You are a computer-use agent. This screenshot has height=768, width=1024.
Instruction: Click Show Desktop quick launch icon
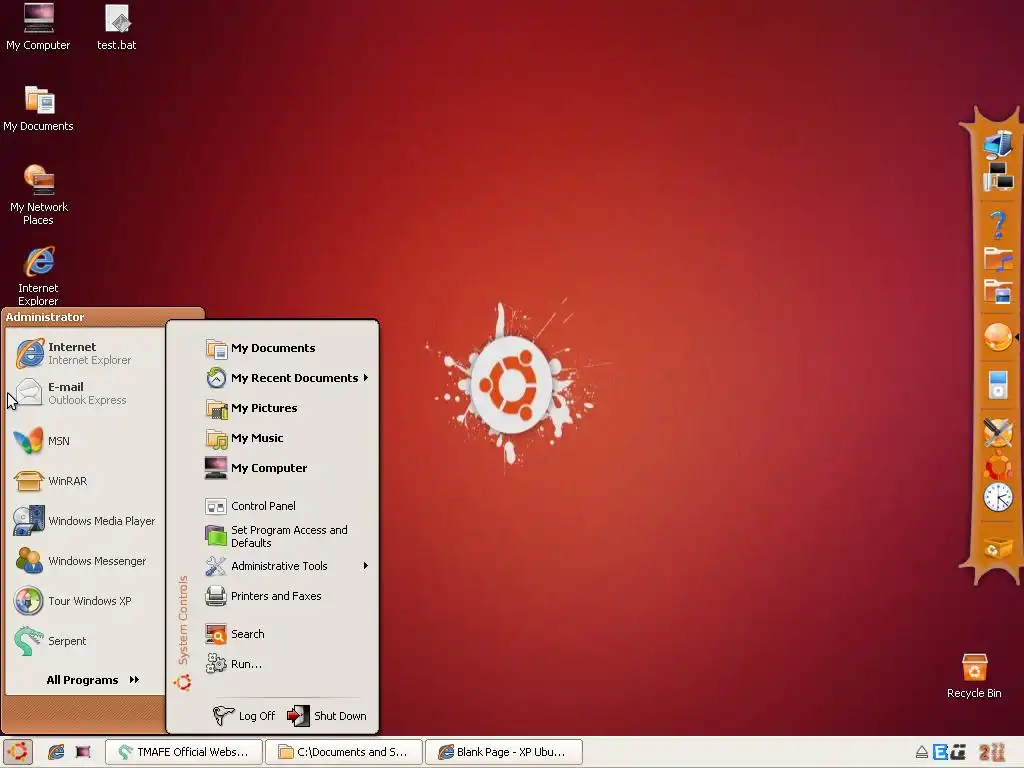83,752
